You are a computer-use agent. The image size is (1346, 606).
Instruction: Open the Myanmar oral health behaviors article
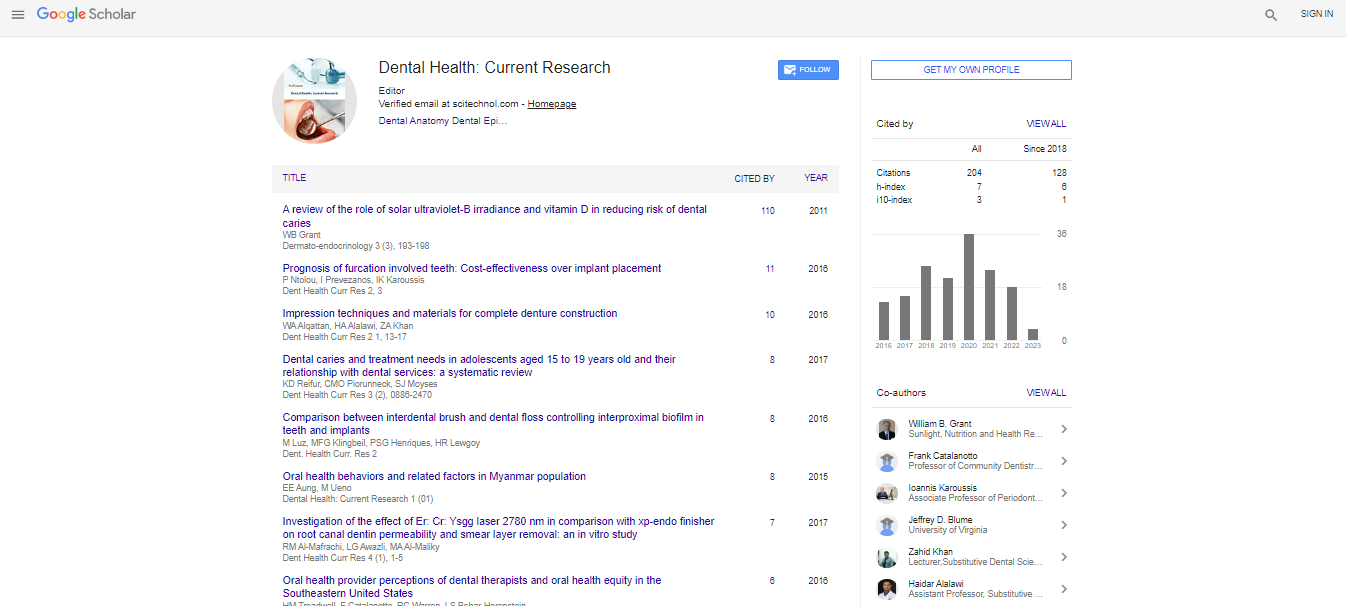tap(434, 476)
